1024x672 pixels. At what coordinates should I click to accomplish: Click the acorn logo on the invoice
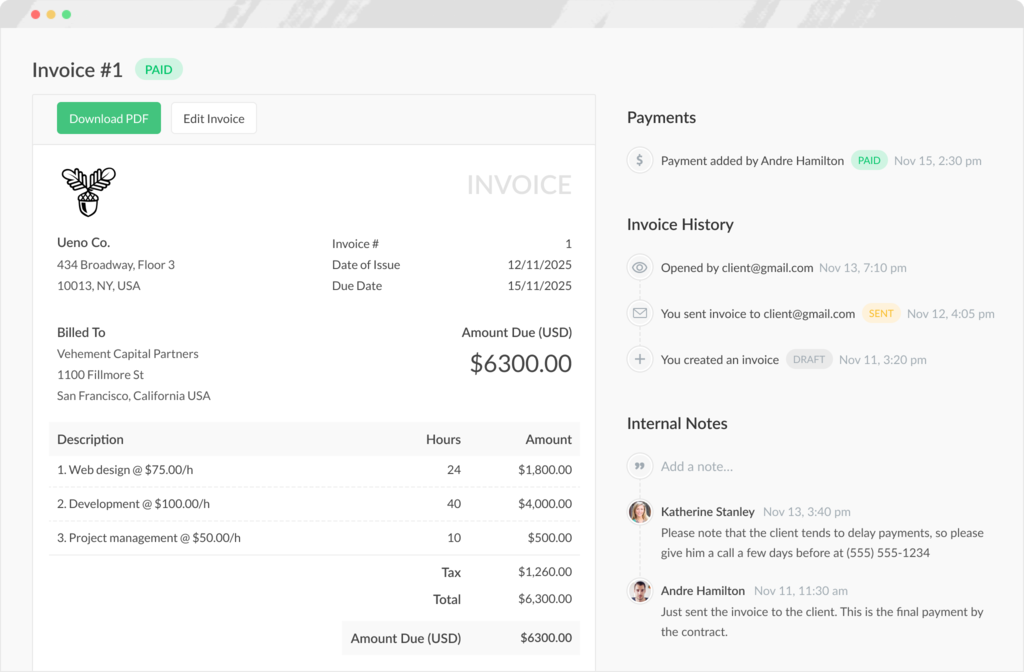coord(89,190)
